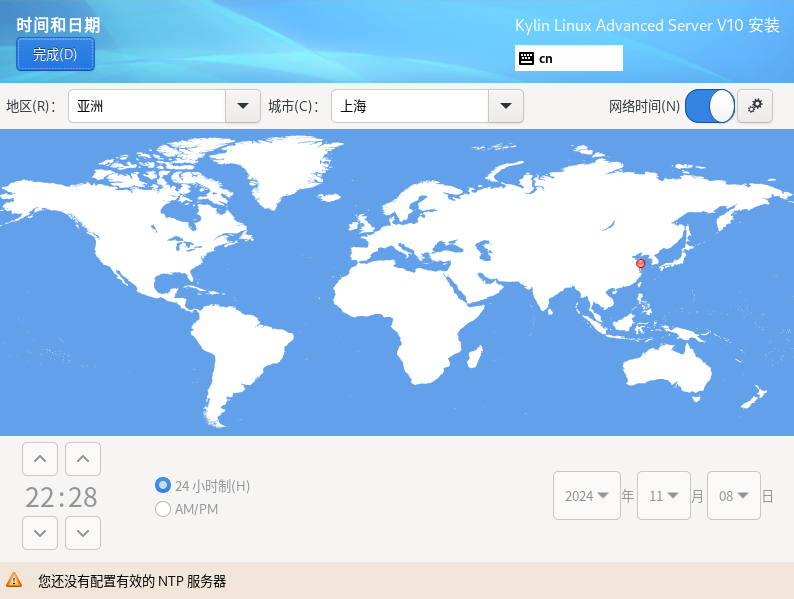Increase hours with up arrow

coord(40,459)
